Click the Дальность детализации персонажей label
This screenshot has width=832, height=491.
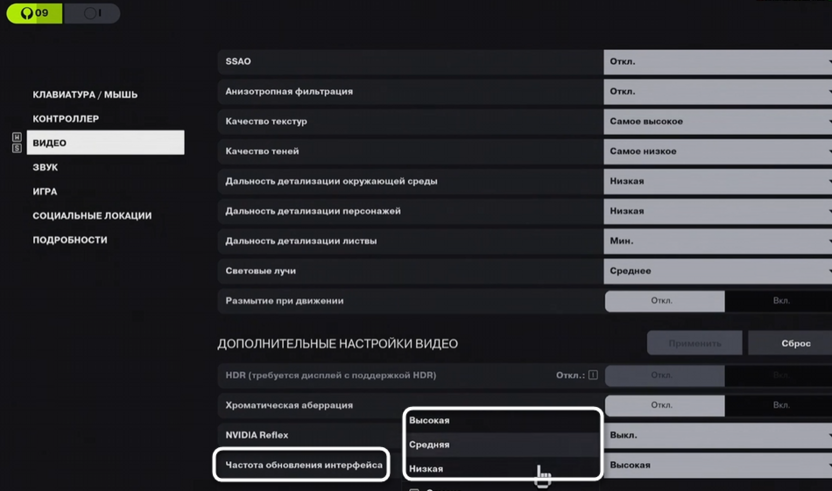coord(313,211)
